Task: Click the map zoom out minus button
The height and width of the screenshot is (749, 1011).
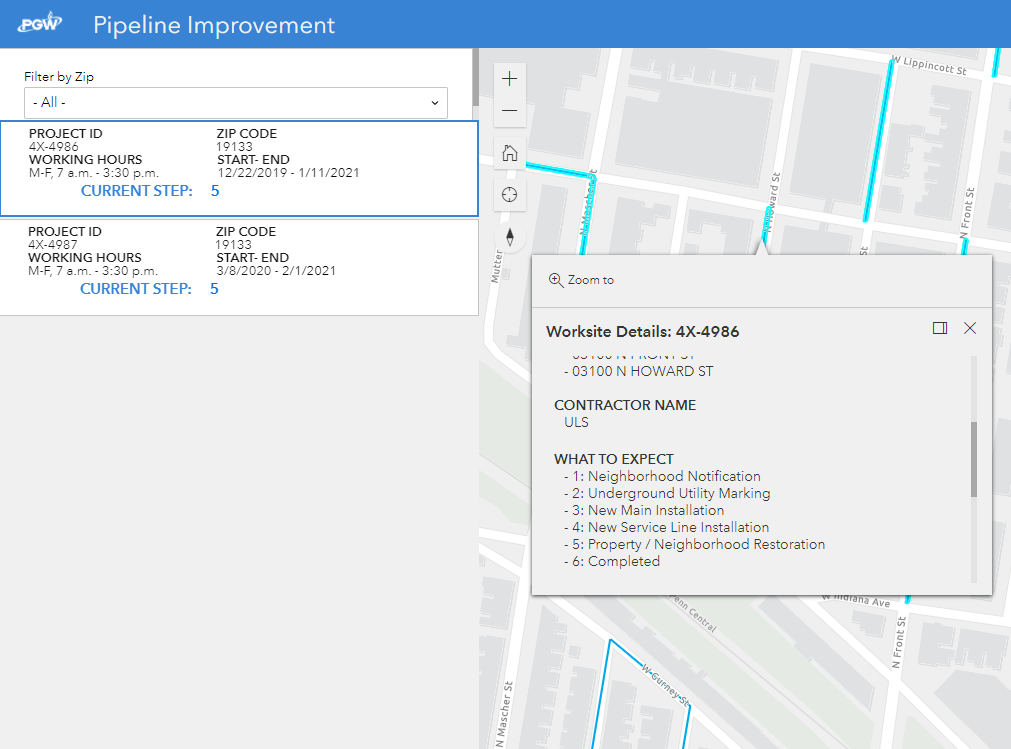Action: [x=510, y=111]
